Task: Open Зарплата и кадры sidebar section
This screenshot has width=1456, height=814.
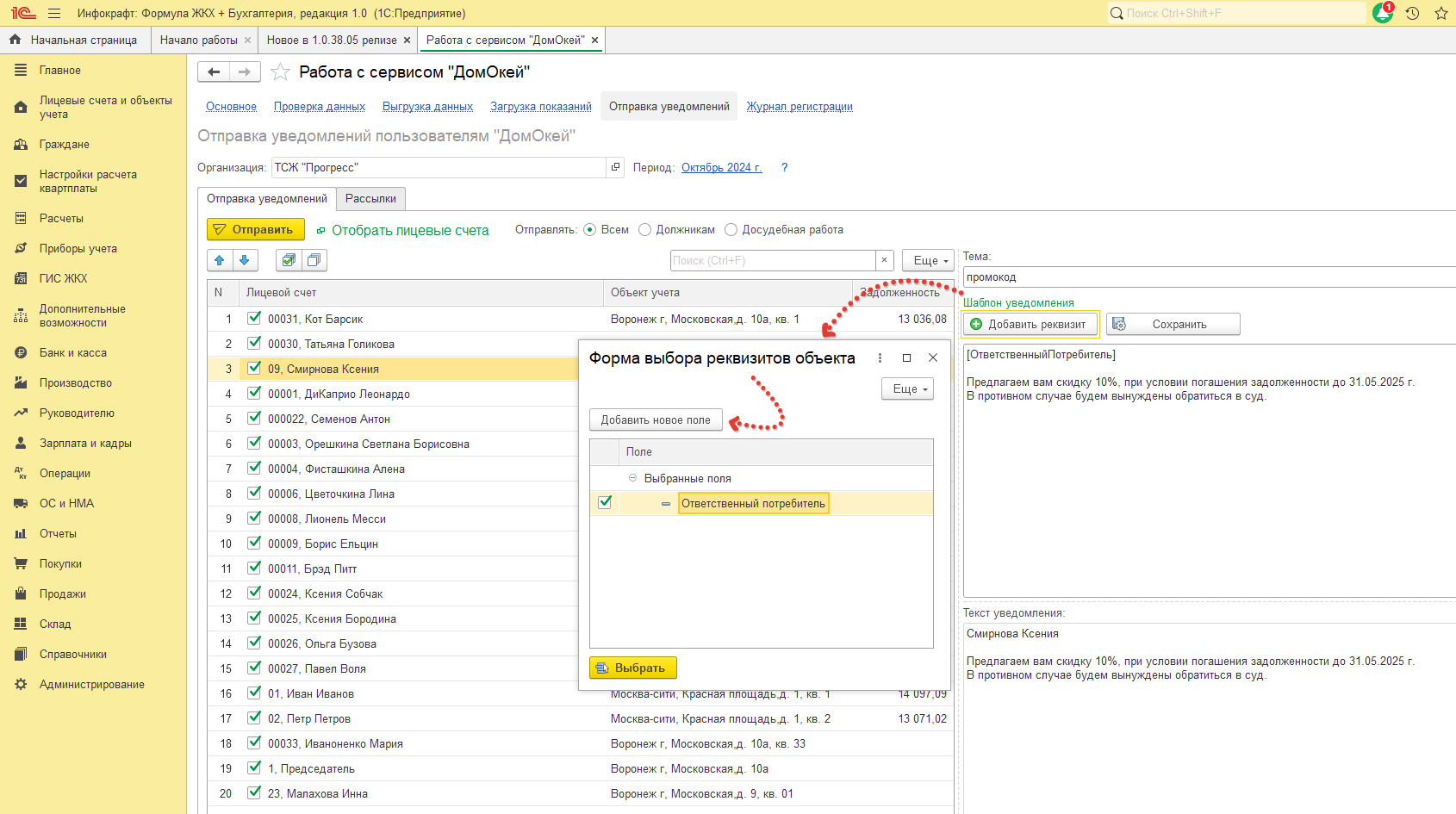Action: (93, 444)
